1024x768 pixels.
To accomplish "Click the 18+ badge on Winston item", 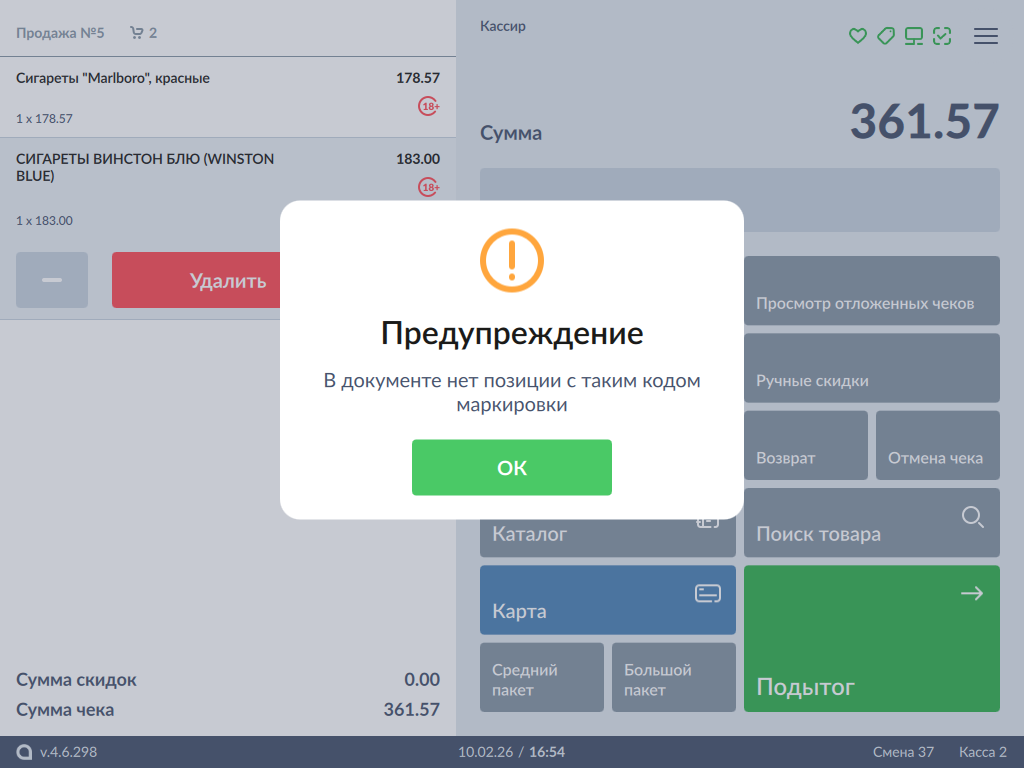I will pyautogui.click(x=429, y=187).
